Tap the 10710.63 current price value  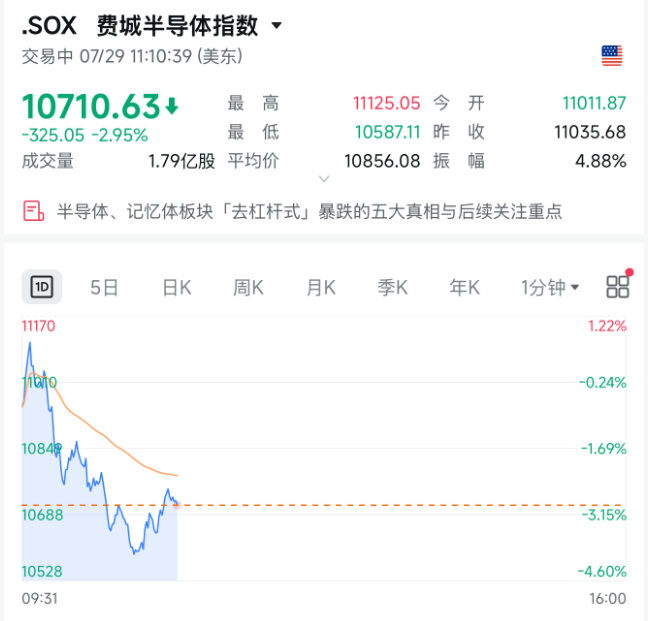(x=91, y=106)
